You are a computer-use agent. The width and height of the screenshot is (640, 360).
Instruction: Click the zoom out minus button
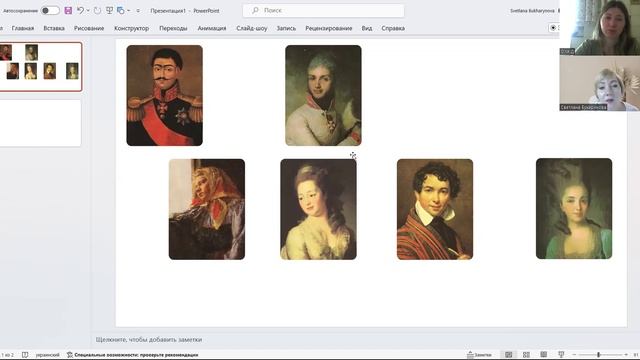pyautogui.click(x=574, y=355)
